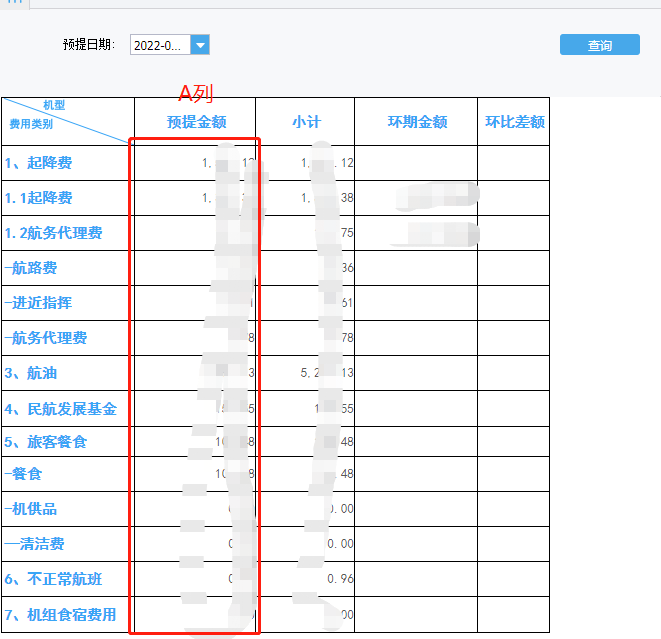Click the row label —清洁费
The image size is (661, 639).
(35, 544)
